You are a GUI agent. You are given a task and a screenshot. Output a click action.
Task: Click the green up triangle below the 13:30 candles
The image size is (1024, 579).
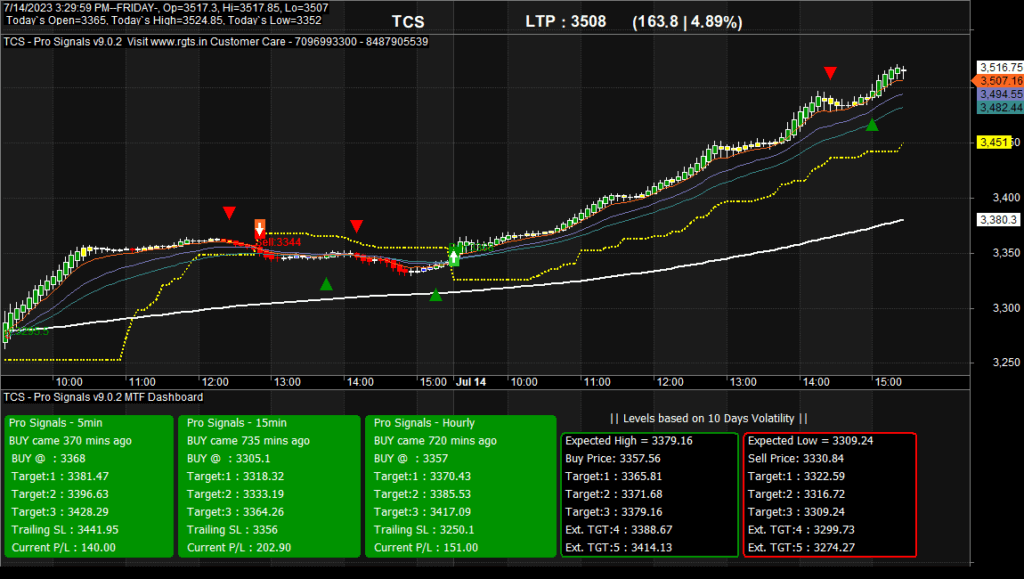pos(327,284)
